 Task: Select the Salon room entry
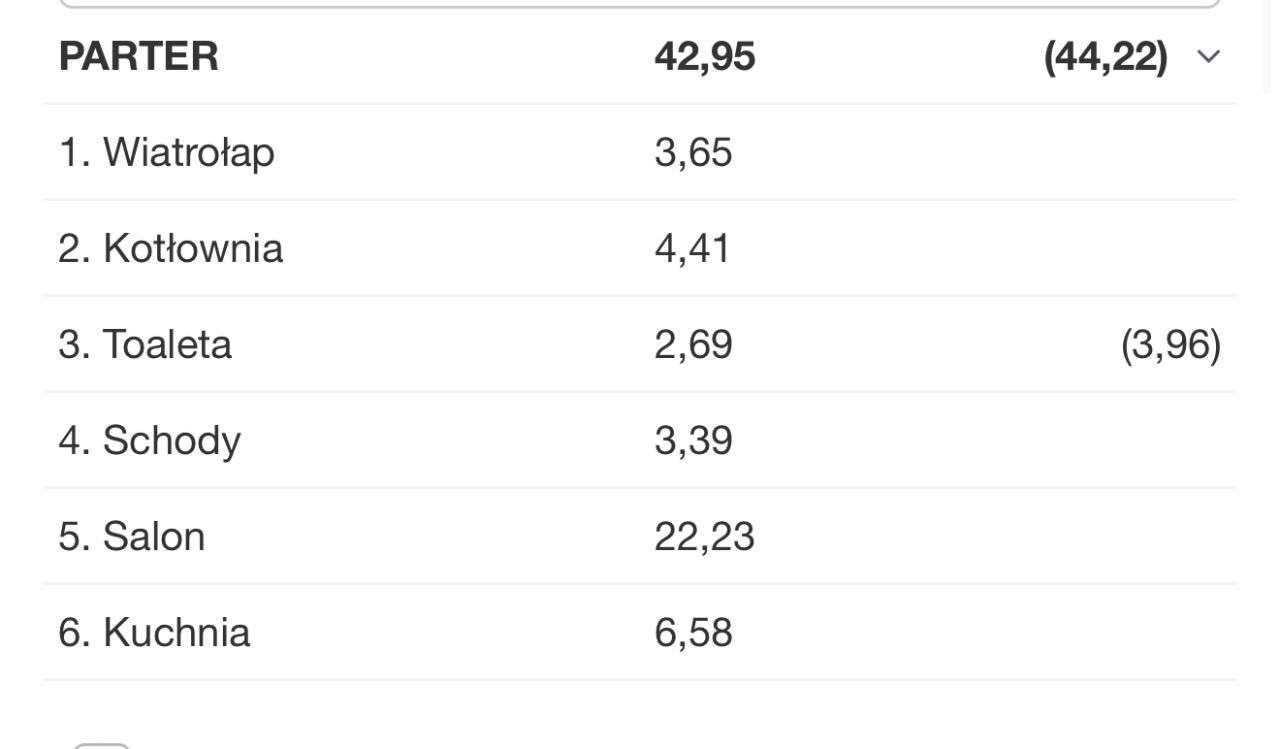pyautogui.click(x=131, y=537)
